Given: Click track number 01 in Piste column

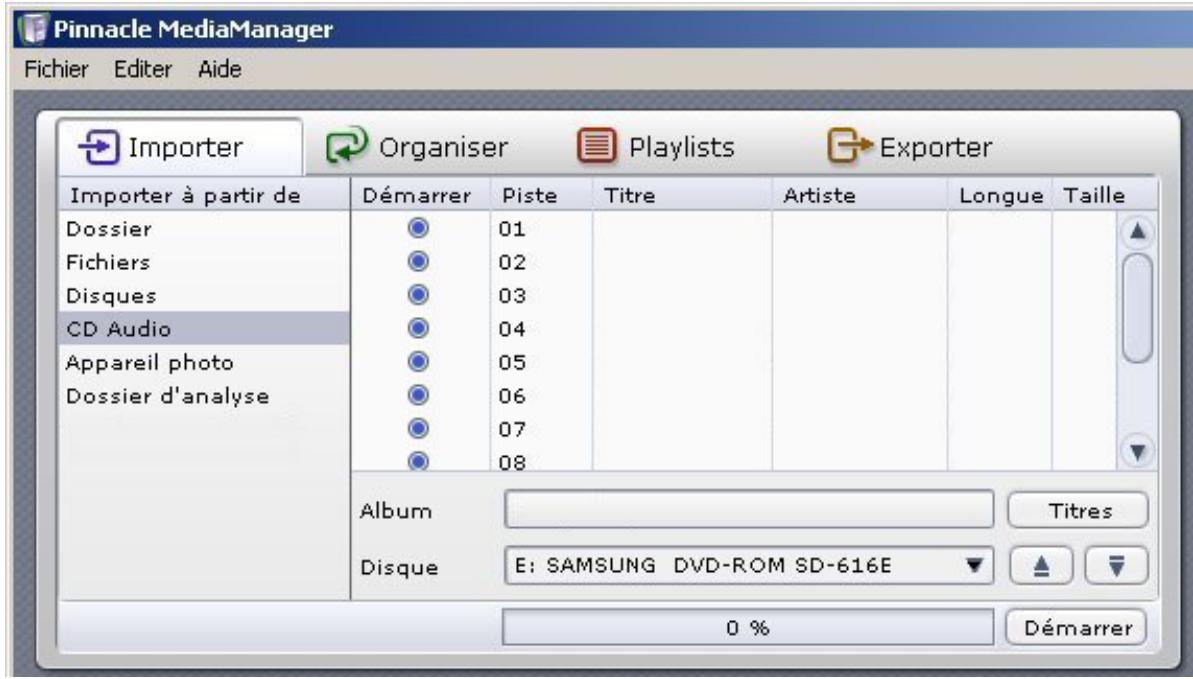Looking at the screenshot, I should pos(512,229).
